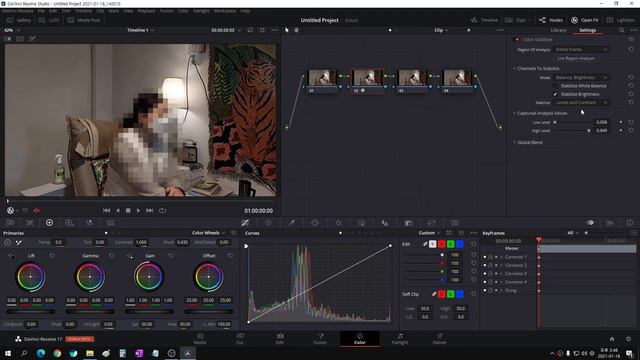Open the Media Pool panel
Screen dimensions: 640x360
[x=85, y=20]
